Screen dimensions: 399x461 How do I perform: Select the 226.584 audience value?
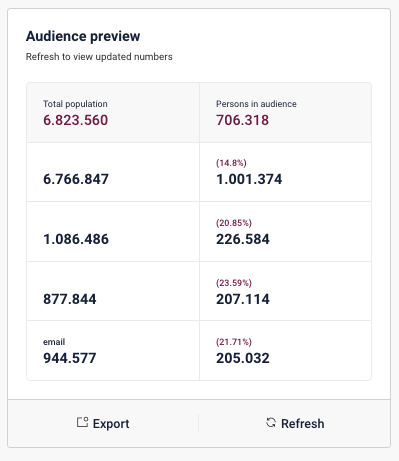(243, 239)
